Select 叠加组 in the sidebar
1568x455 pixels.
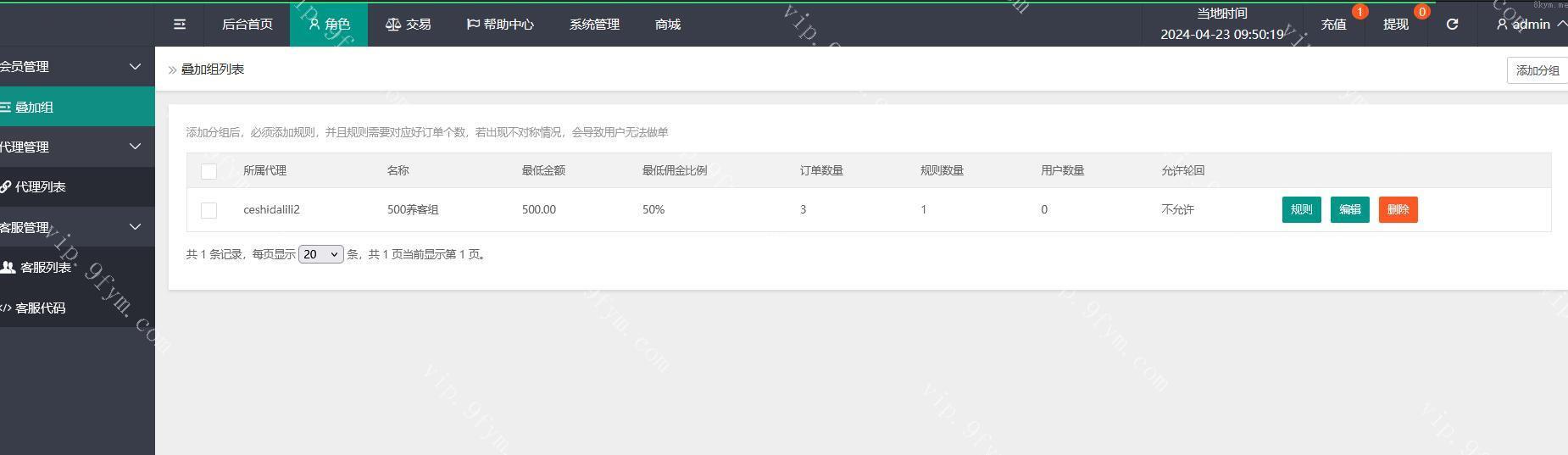(34, 107)
